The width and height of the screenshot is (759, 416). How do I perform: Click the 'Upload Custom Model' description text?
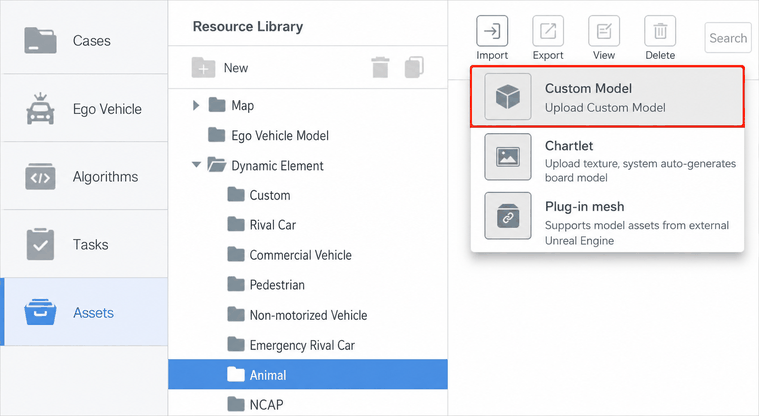pyautogui.click(x=605, y=108)
